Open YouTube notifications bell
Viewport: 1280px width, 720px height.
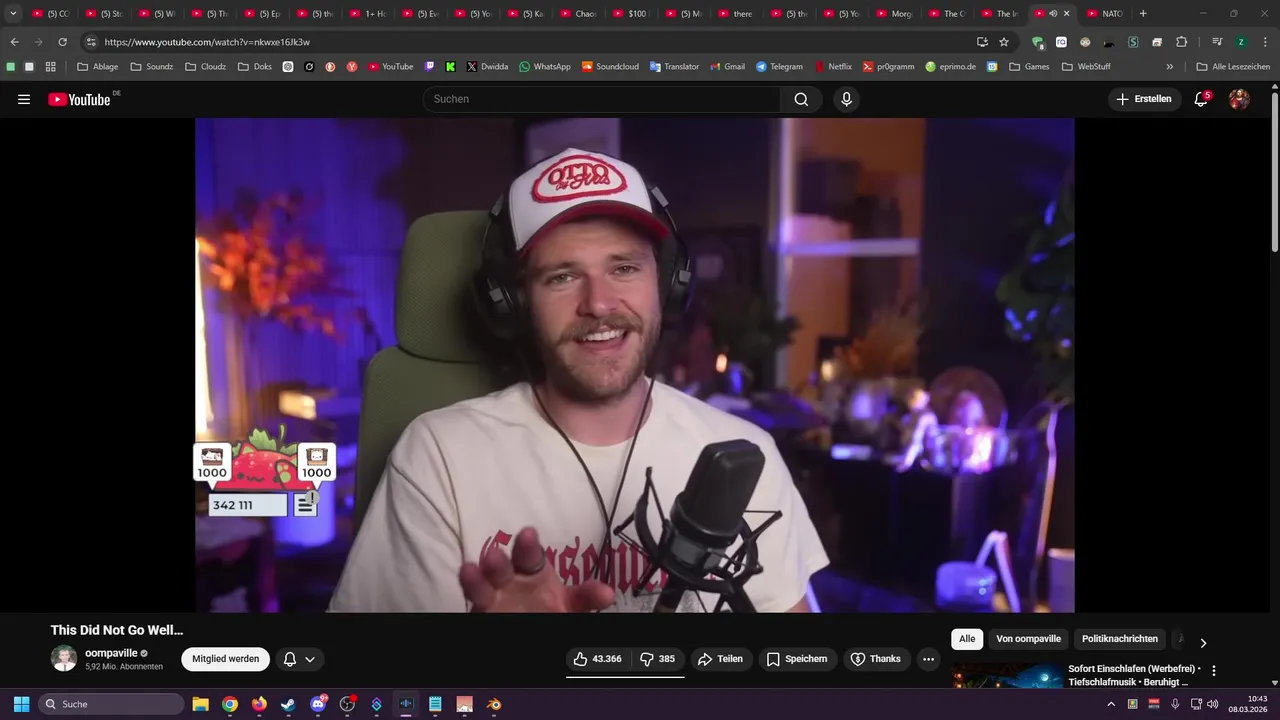(x=1202, y=99)
